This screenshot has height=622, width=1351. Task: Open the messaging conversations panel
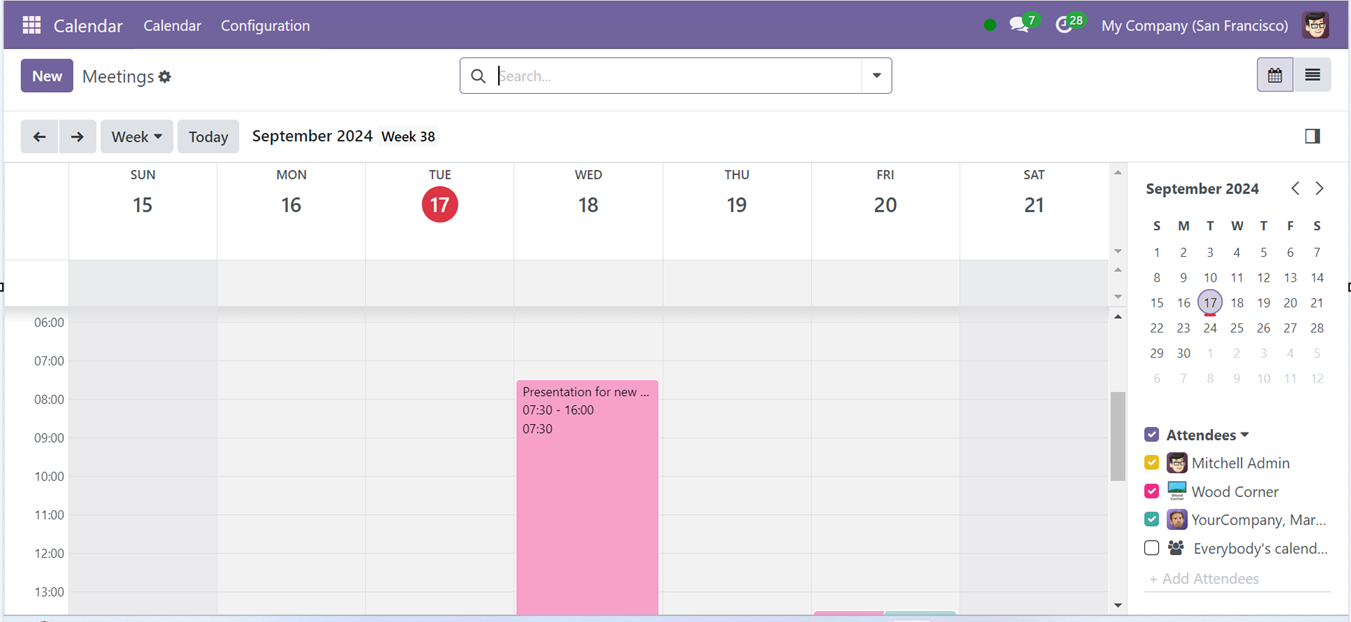coord(1016,24)
